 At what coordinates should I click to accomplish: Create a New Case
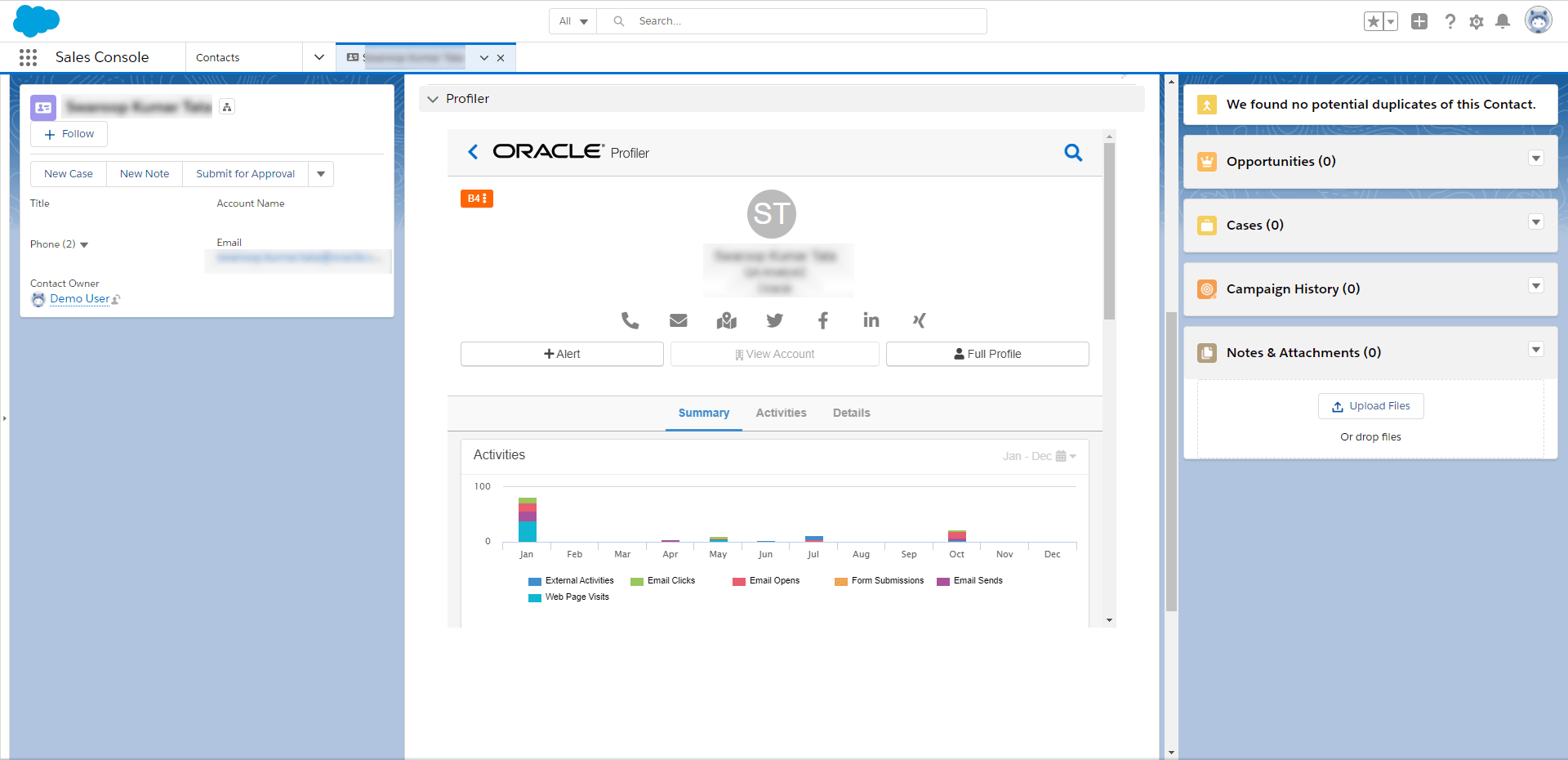pyautogui.click(x=69, y=174)
